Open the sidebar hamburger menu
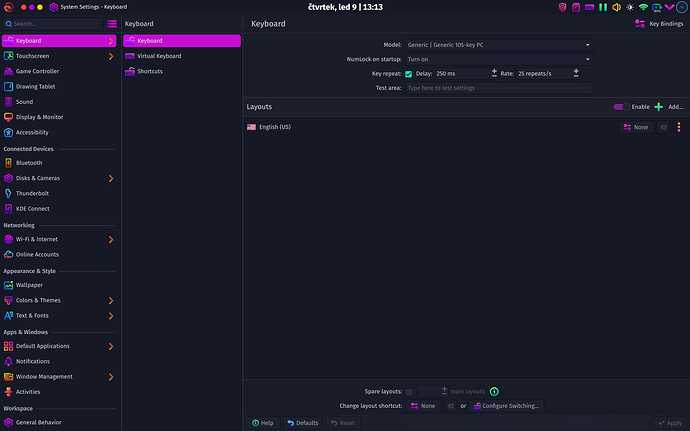This screenshot has width=690, height=431. click(x=112, y=24)
